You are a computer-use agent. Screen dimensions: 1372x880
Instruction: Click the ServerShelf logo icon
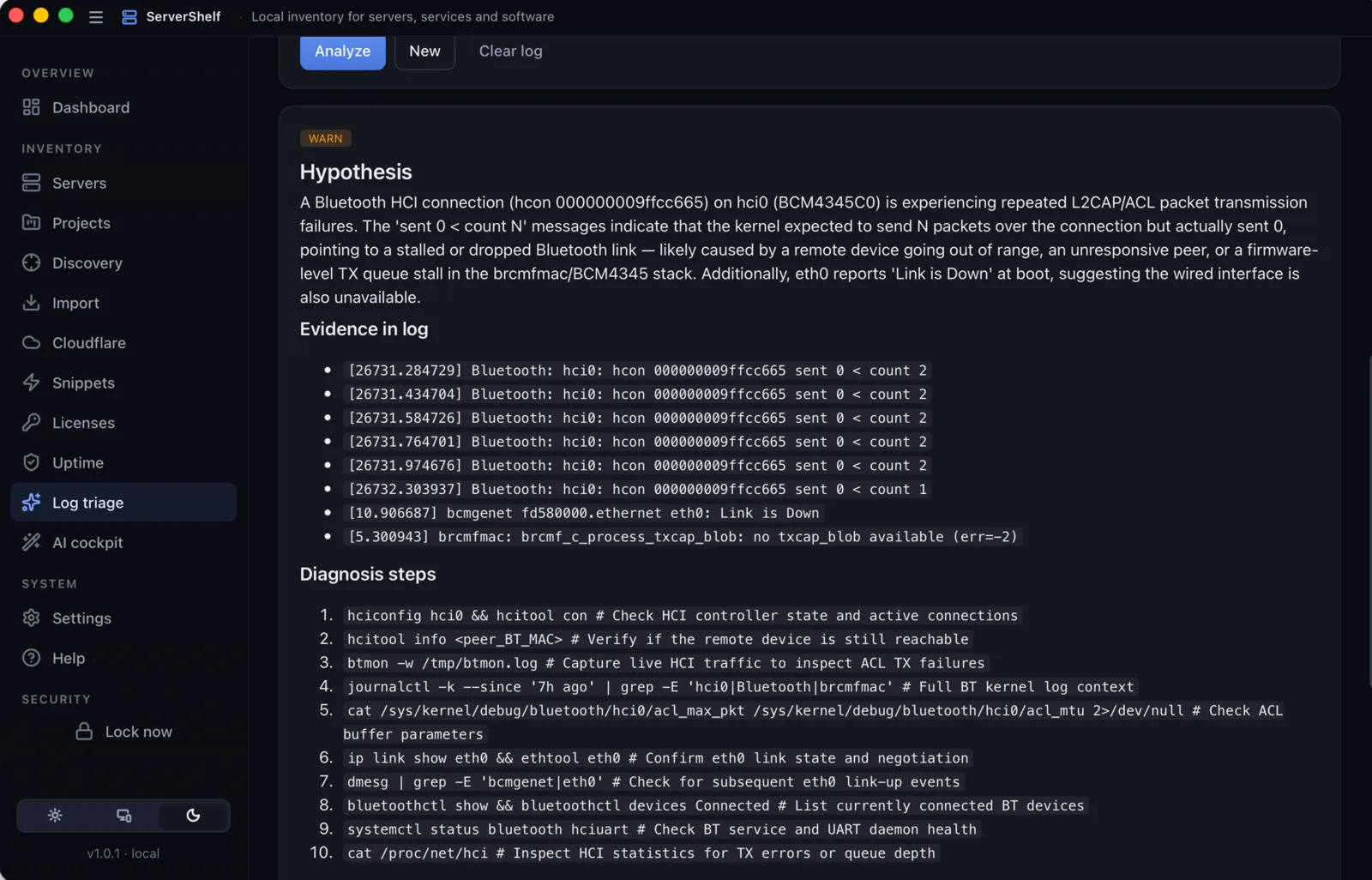[129, 16]
